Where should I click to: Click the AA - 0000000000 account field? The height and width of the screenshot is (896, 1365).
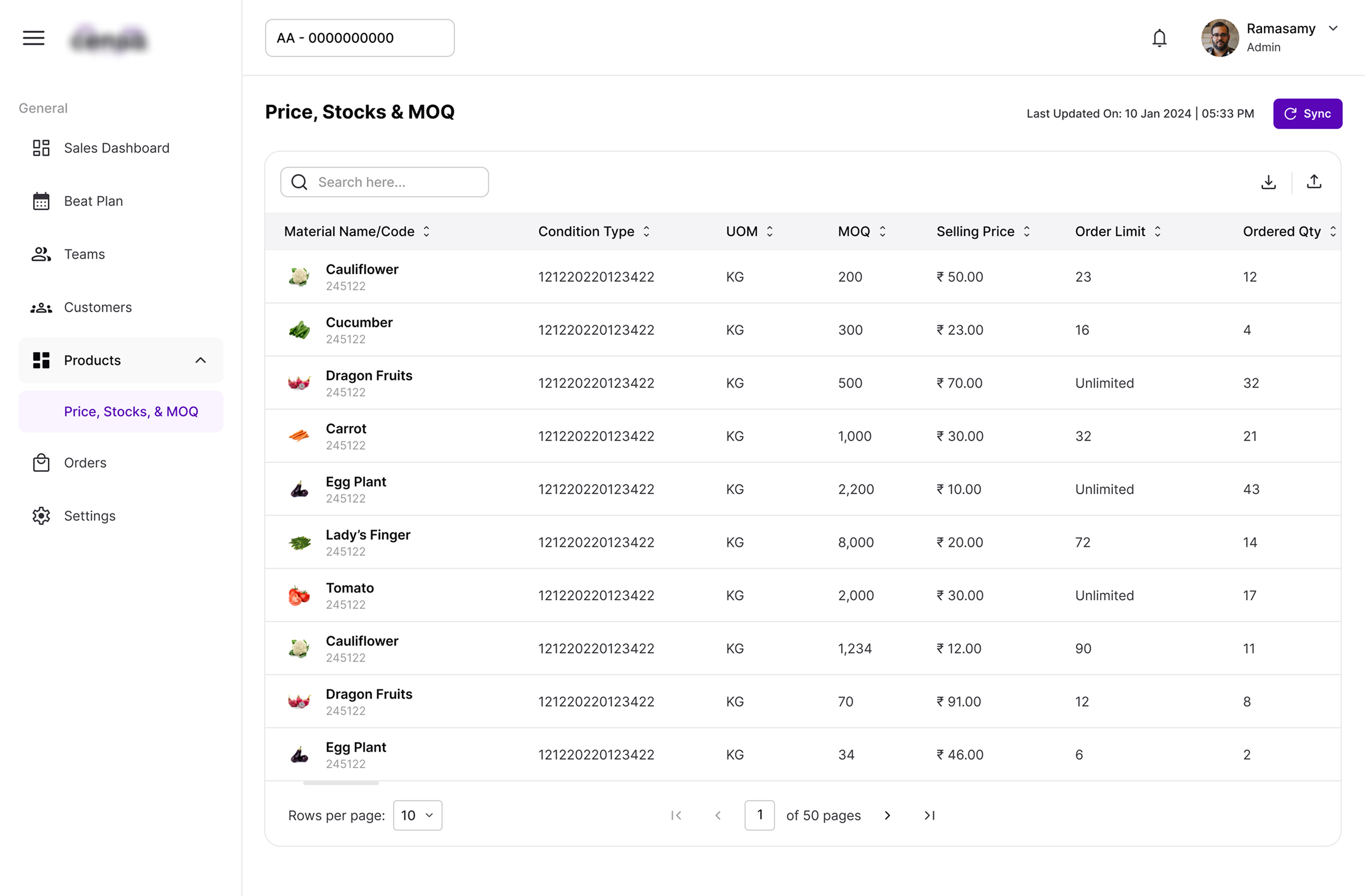(359, 38)
